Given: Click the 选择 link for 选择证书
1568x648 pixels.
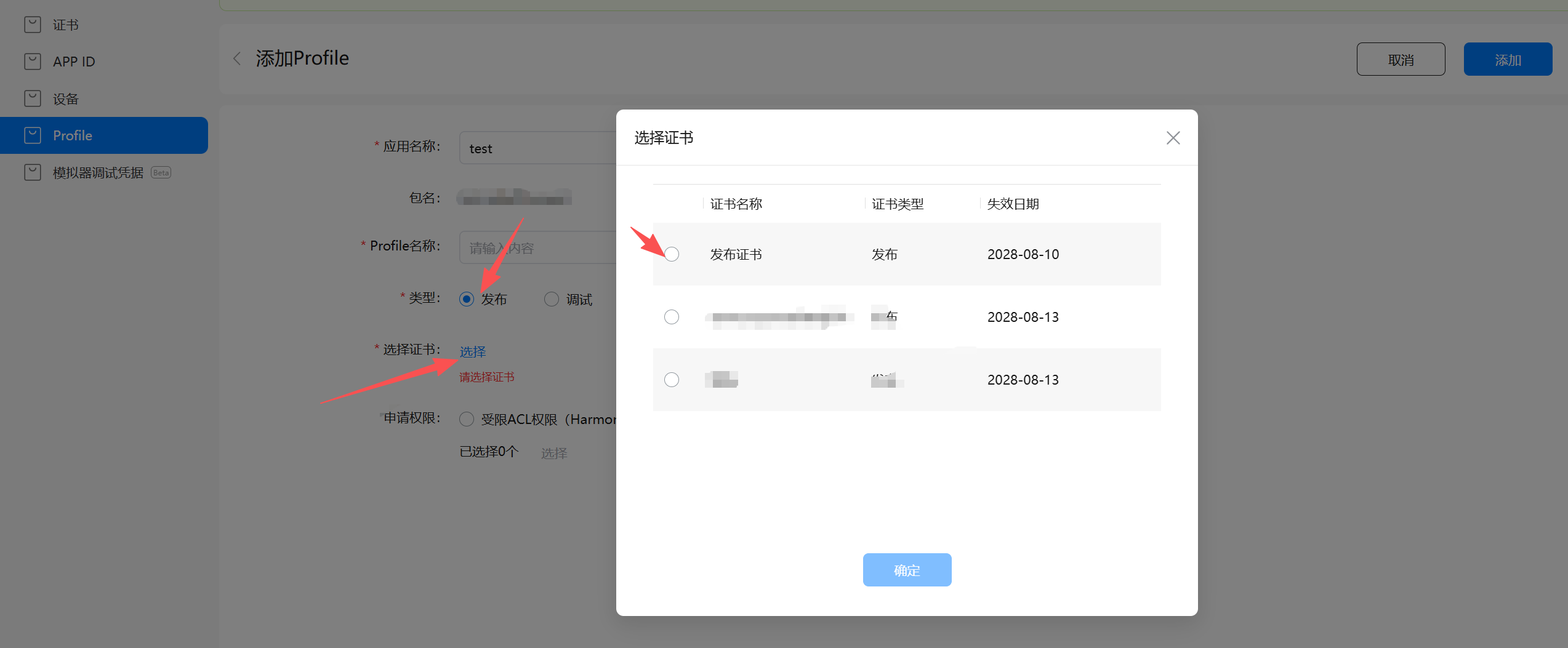Looking at the screenshot, I should pos(472,351).
